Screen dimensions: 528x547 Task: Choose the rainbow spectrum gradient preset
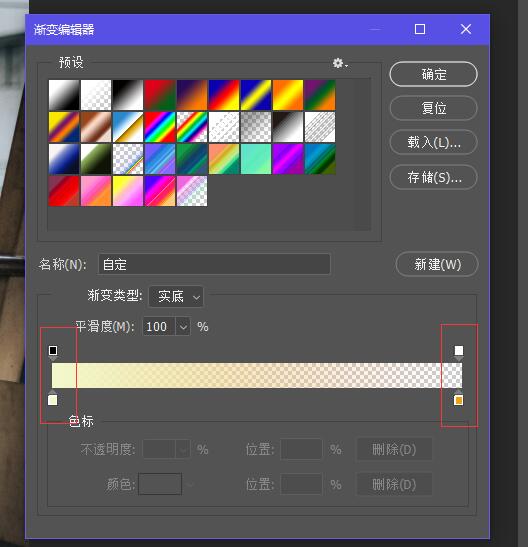pyautogui.click(x=160, y=127)
